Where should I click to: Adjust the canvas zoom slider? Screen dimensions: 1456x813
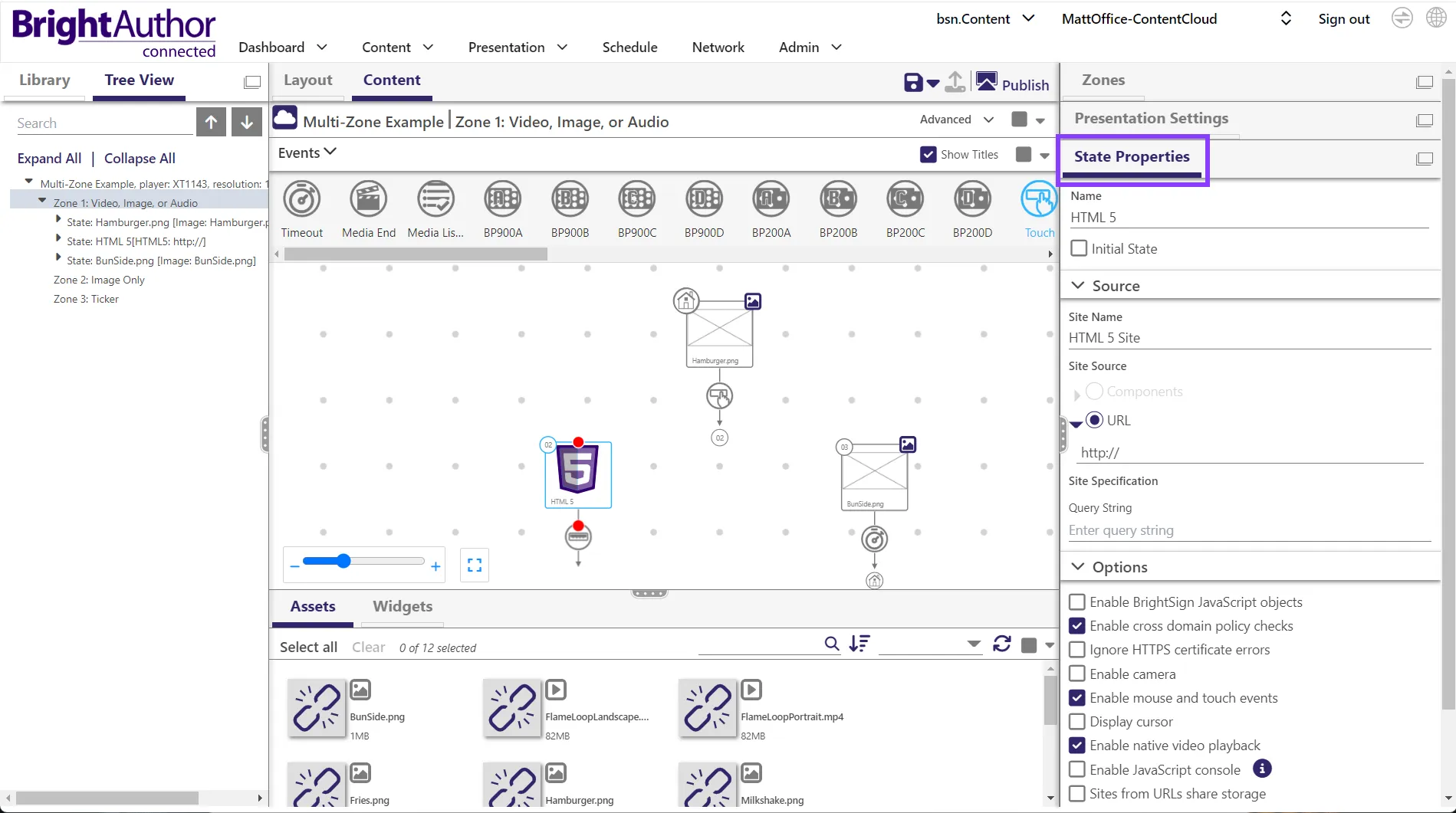[x=343, y=561]
